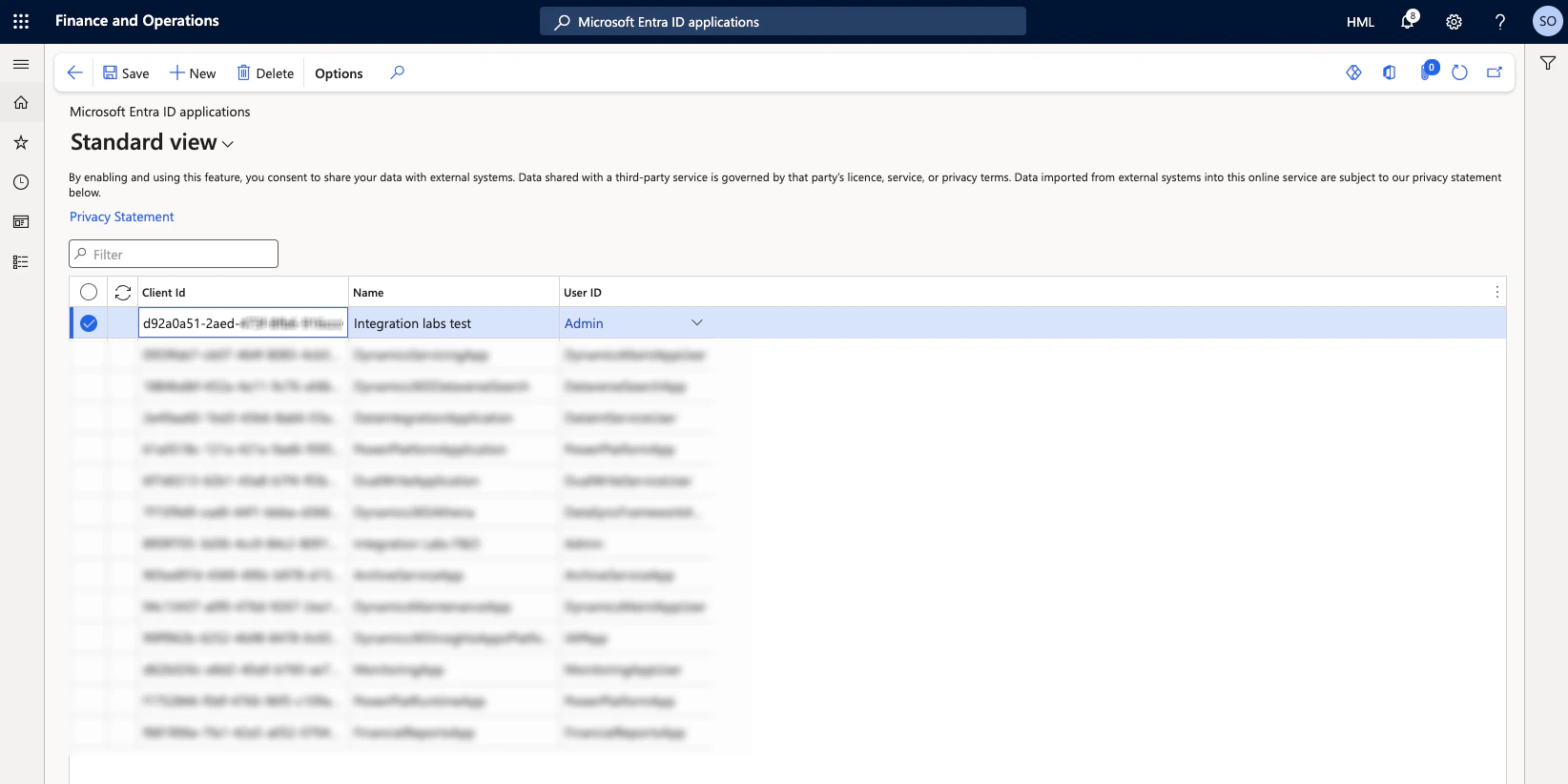Image resolution: width=1568 pixels, height=784 pixels.
Task: Open Recent items clock icon
Action: click(21, 182)
